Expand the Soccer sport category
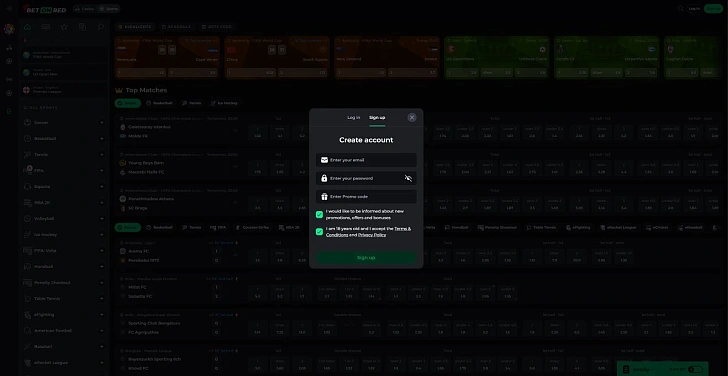 [x=102, y=123]
